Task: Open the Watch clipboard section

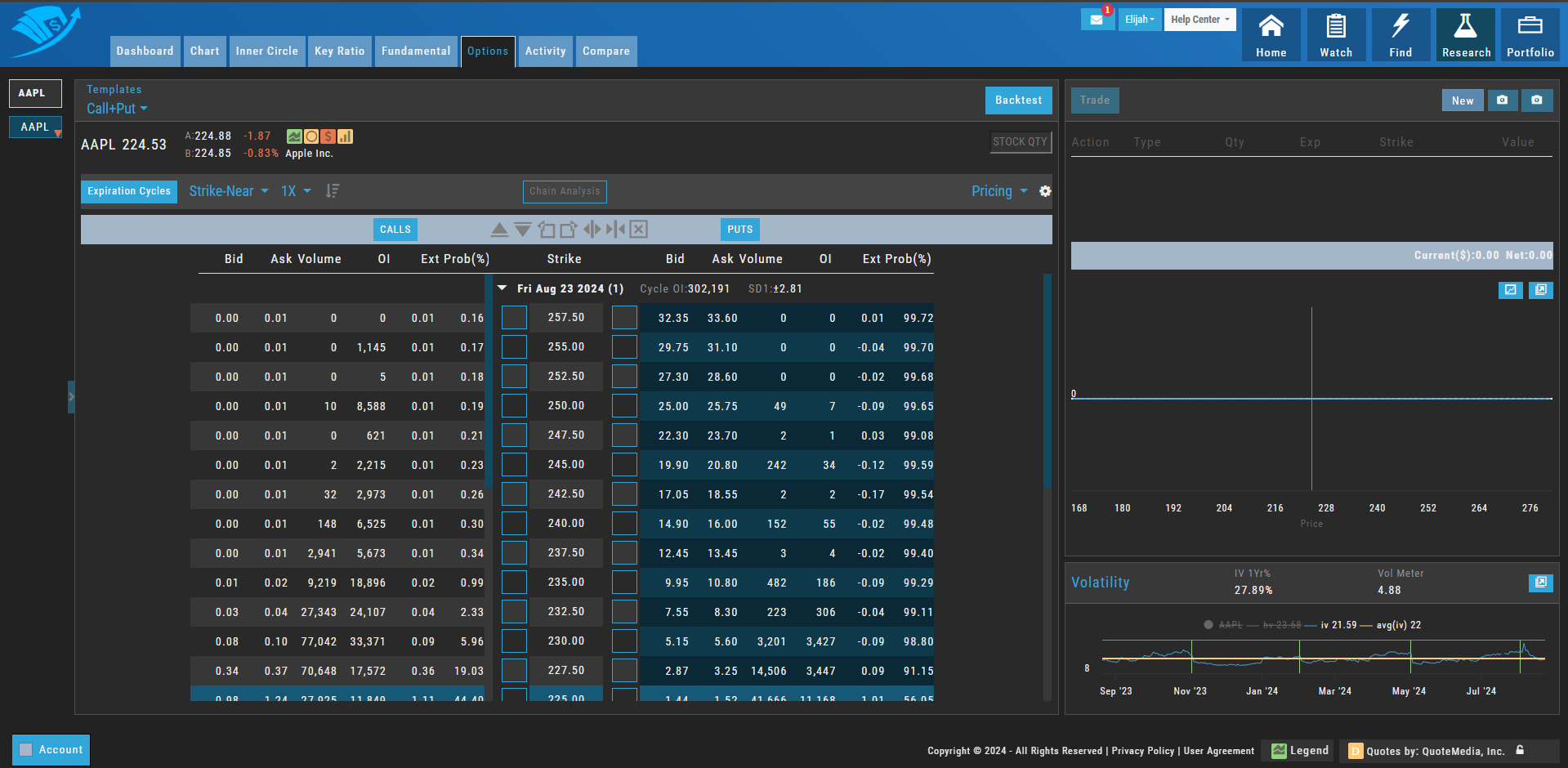Action: (1336, 35)
